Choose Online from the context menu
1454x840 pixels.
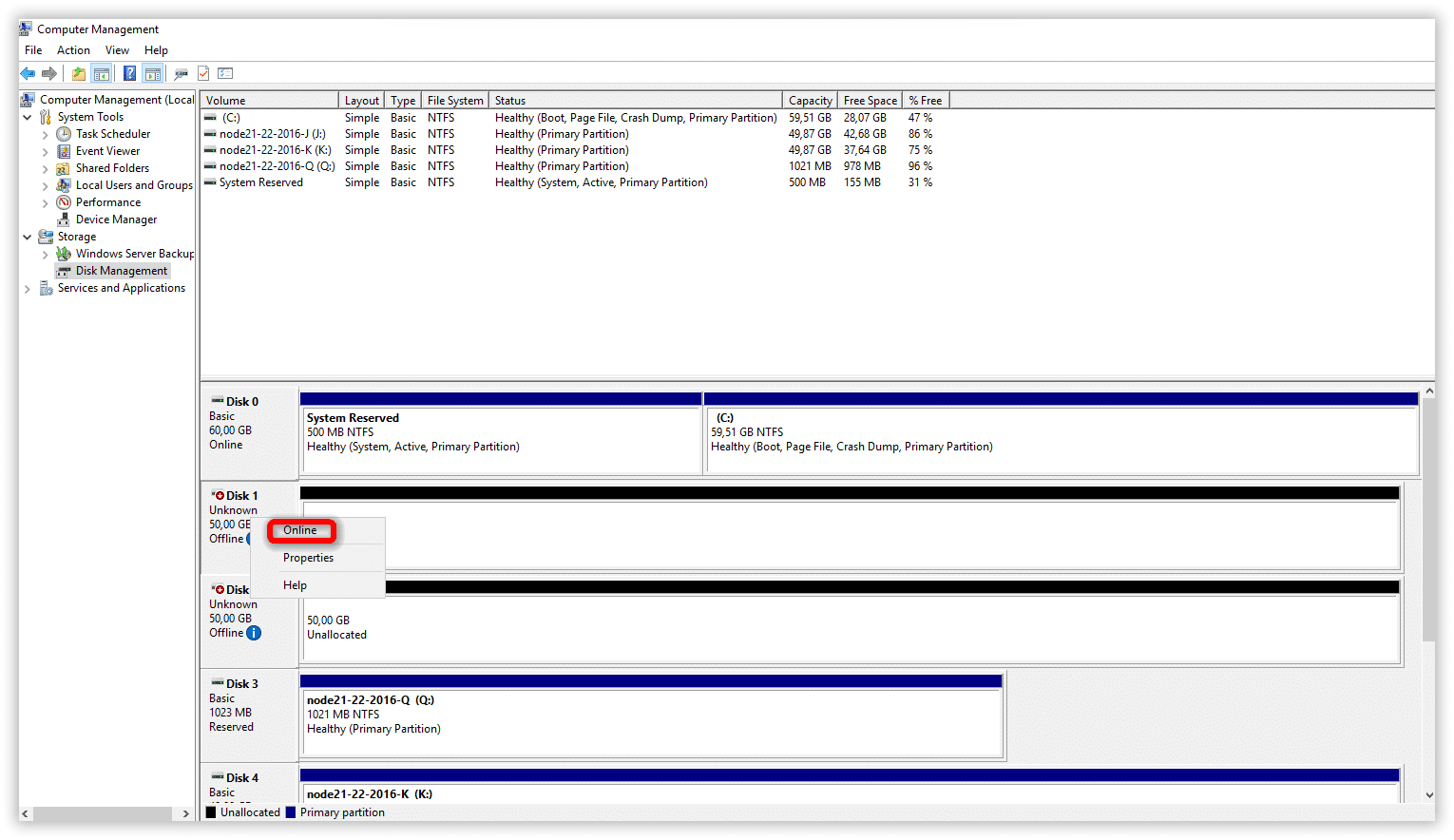click(x=300, y=530)
